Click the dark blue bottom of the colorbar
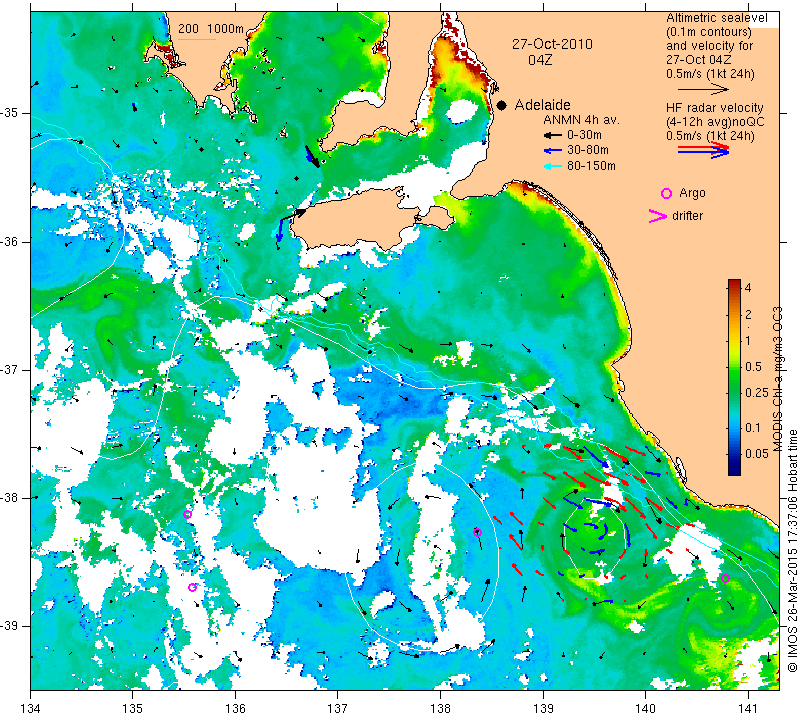800x720 pixels. click(x=734, y=470)
